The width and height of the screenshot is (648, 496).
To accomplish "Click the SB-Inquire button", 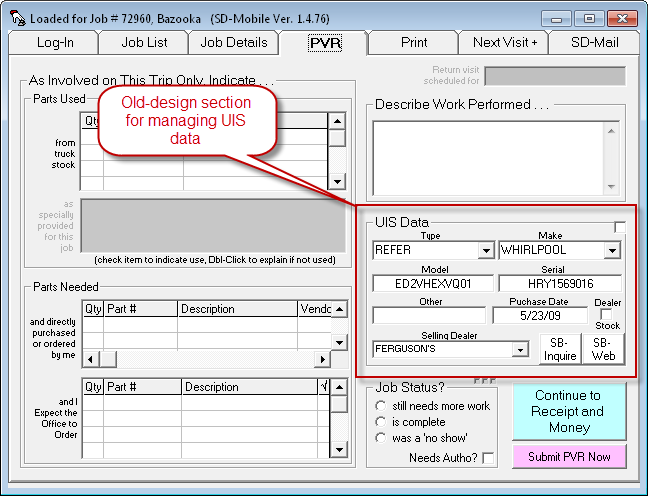I will click(560, 349).
